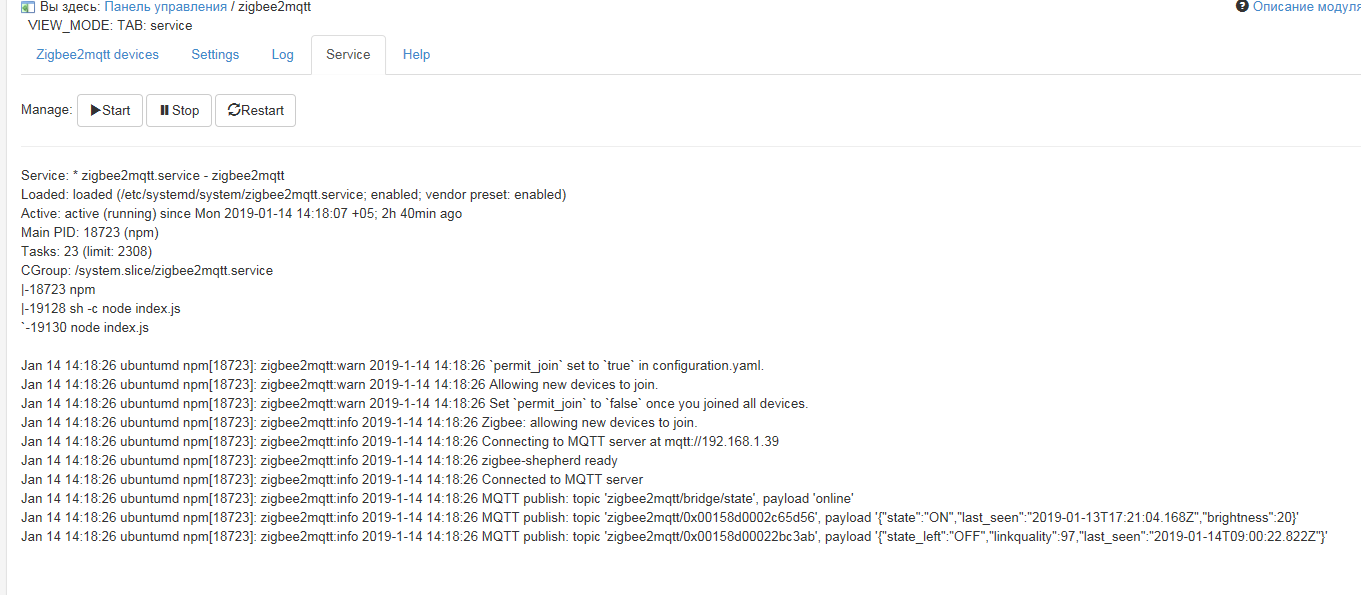1361x595 pixels.
Task: Click the log line about permit_join set to true
Action: click(392, 365)
